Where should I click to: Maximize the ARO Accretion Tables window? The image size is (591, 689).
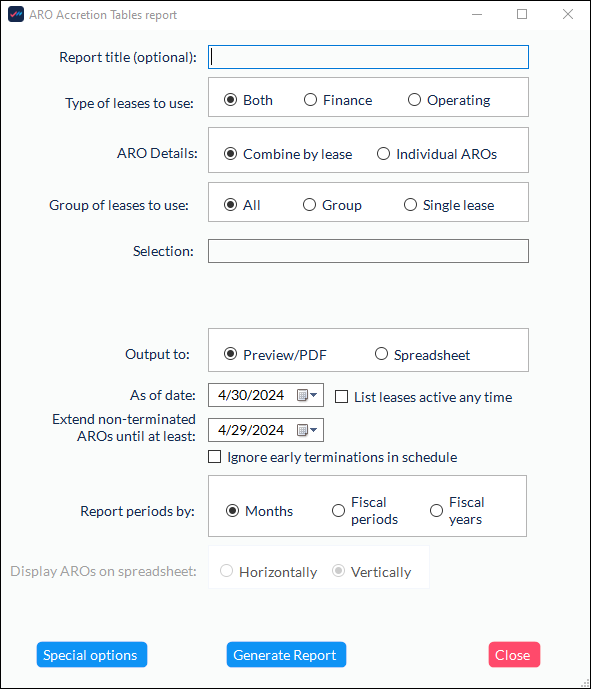(522, 14)
